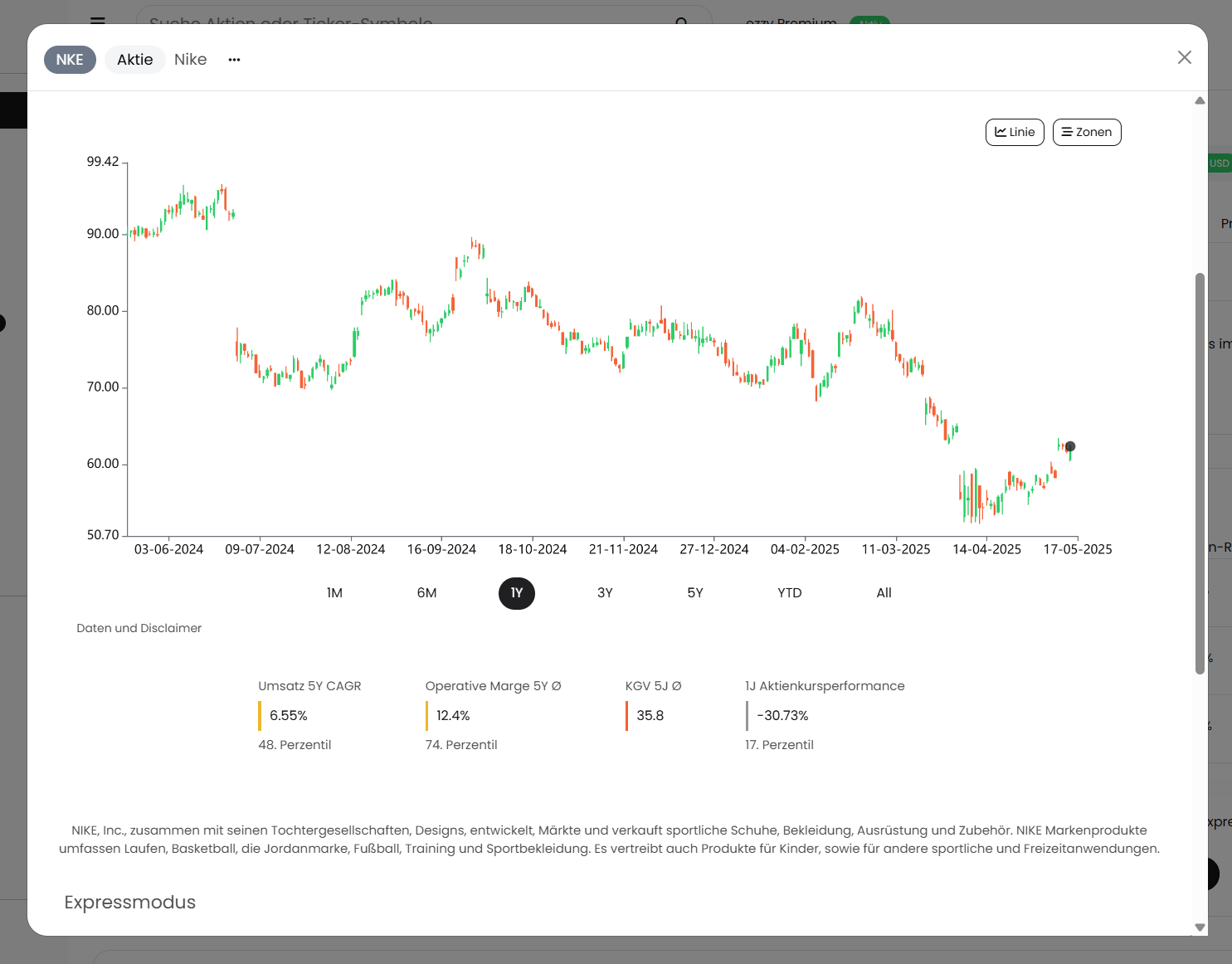
Task: Click the Nike company name label
Action: click(190, 60)
